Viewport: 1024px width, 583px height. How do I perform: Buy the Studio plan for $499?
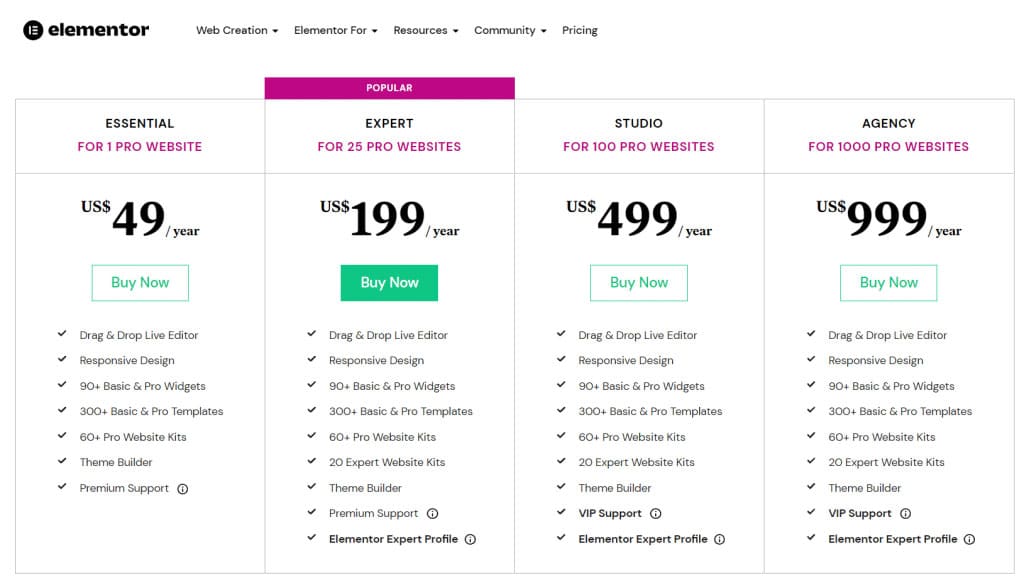coord(639,283)
